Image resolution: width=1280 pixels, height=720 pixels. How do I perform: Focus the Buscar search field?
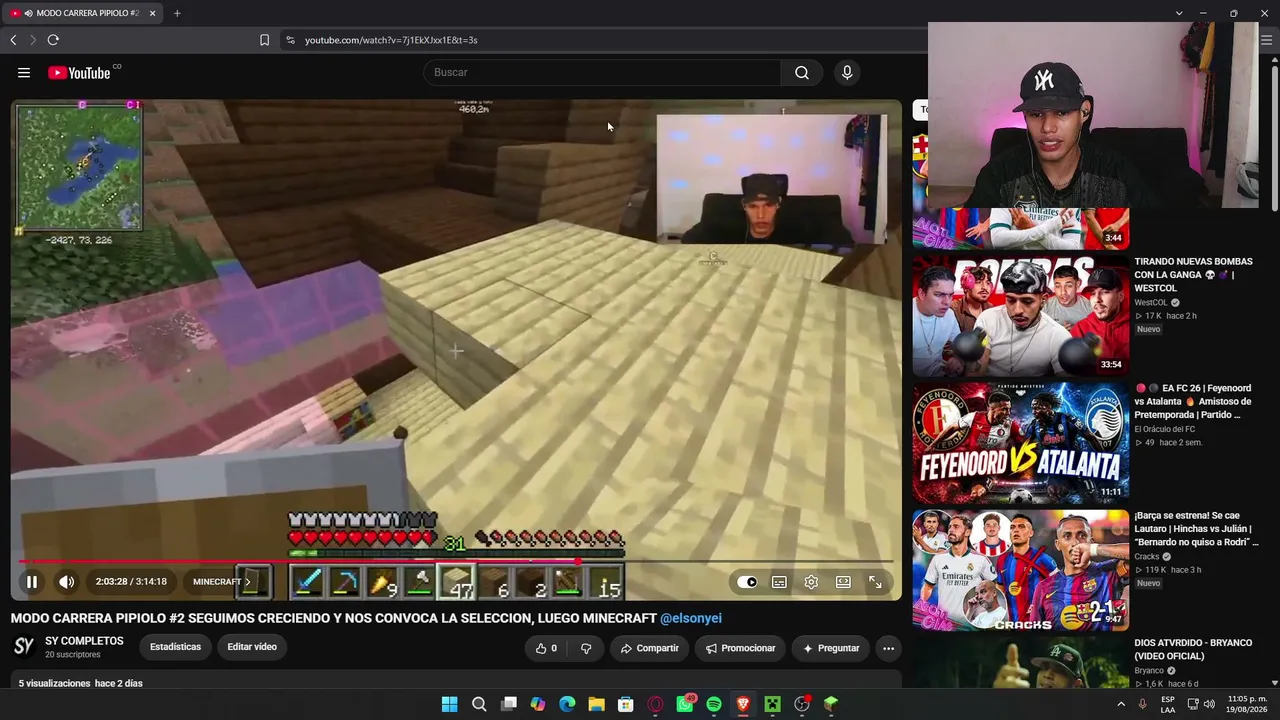coord(603,72)
